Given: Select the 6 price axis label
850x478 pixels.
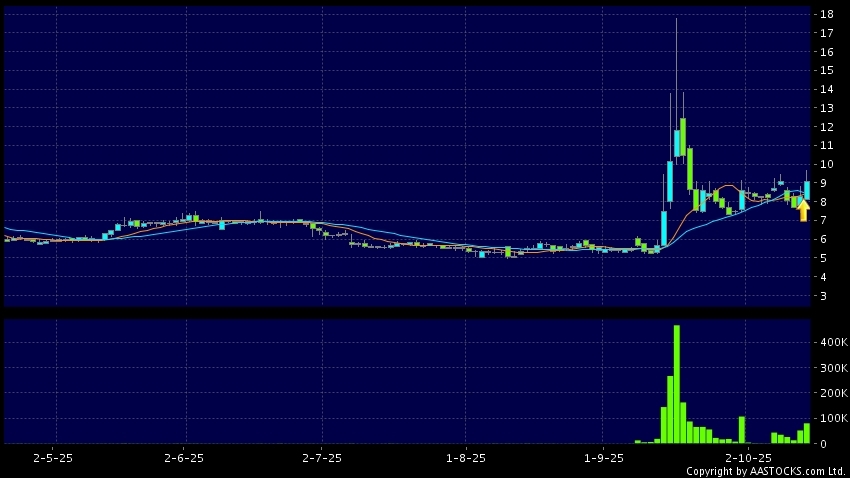Looking at the screenshot, I should pyautogui.click(x=823, y=240).
